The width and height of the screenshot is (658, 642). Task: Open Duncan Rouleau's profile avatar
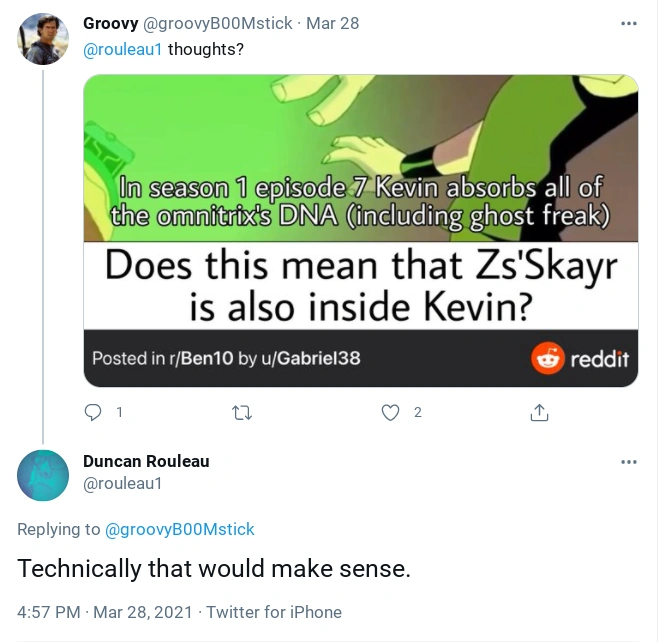tap(43, 475)
